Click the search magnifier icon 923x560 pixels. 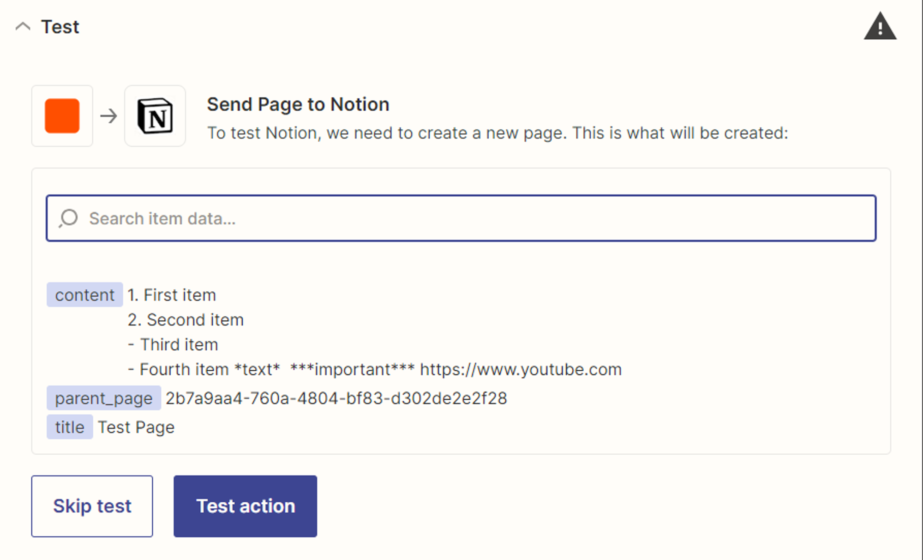click(68, 218)
